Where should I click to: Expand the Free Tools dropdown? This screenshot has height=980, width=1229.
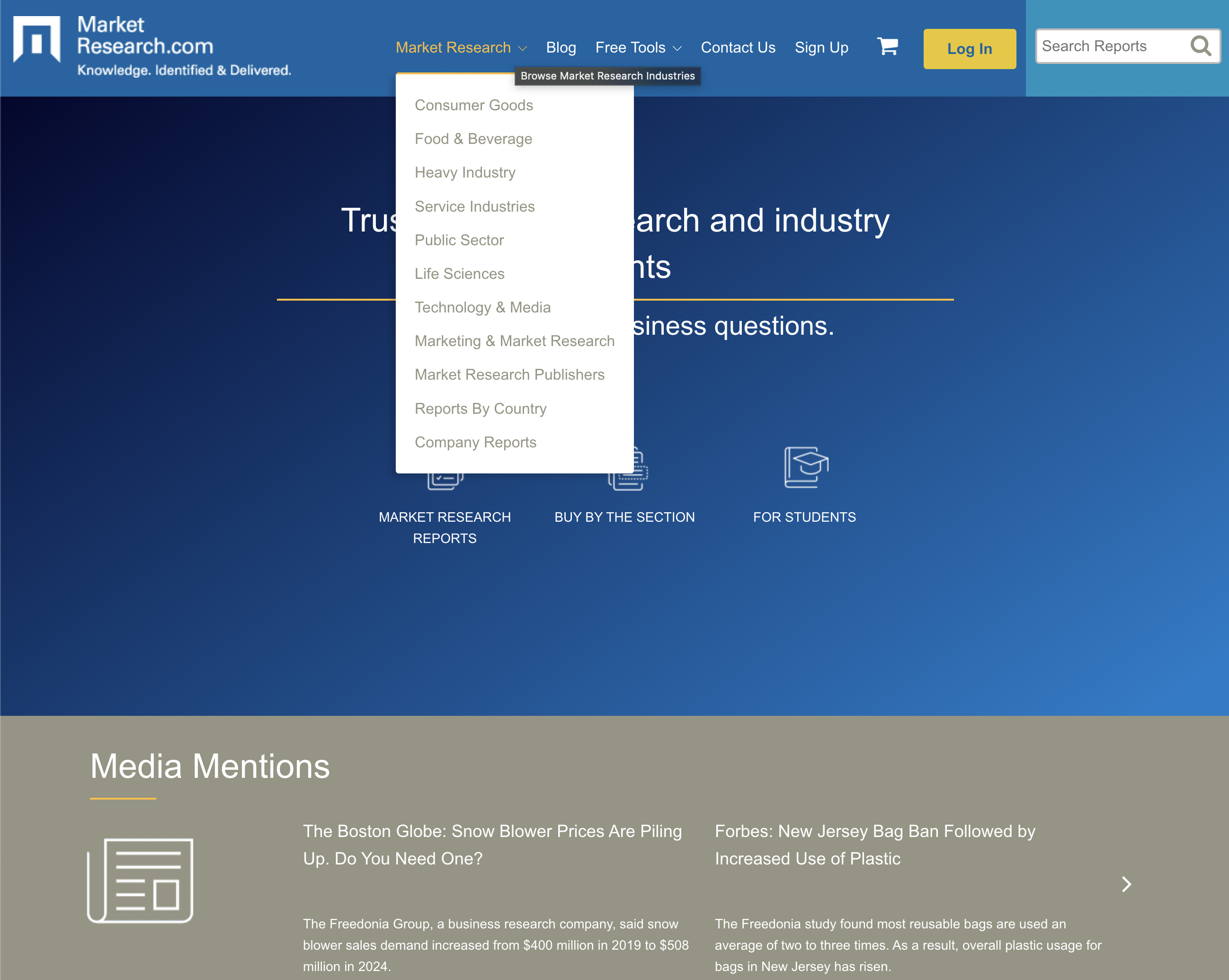pyautogui.click(x=638, y=47)
